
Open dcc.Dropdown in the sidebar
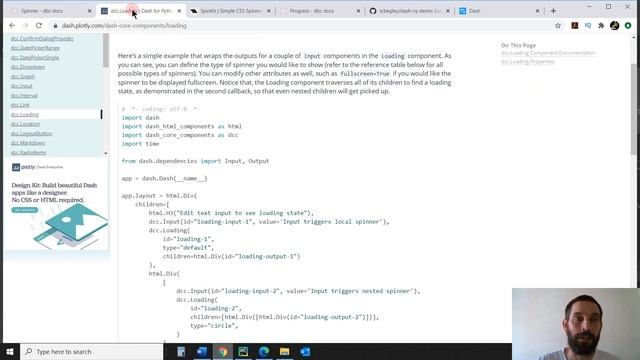pos(28,67)
